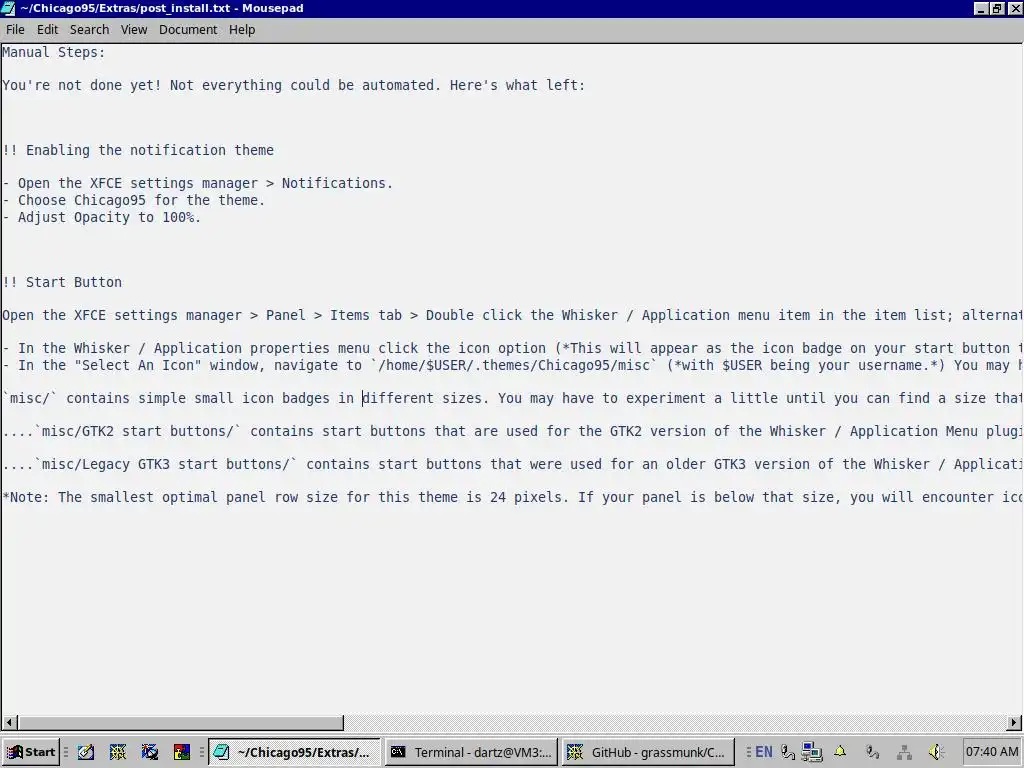Click the EN keyboard layout indicator

point(763,752)
